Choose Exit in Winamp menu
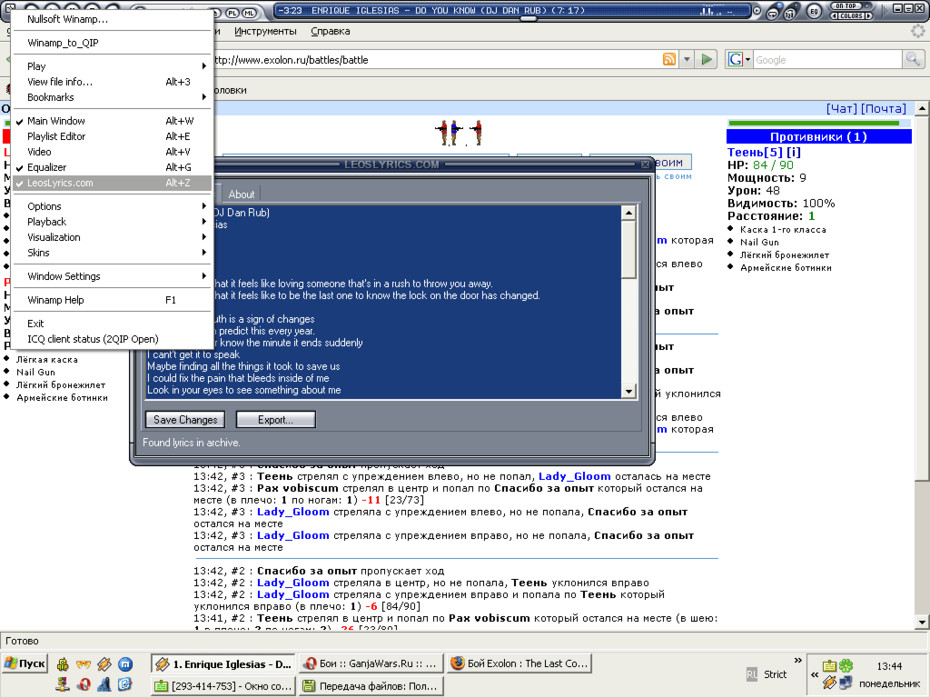 click(x=112, y=324)
